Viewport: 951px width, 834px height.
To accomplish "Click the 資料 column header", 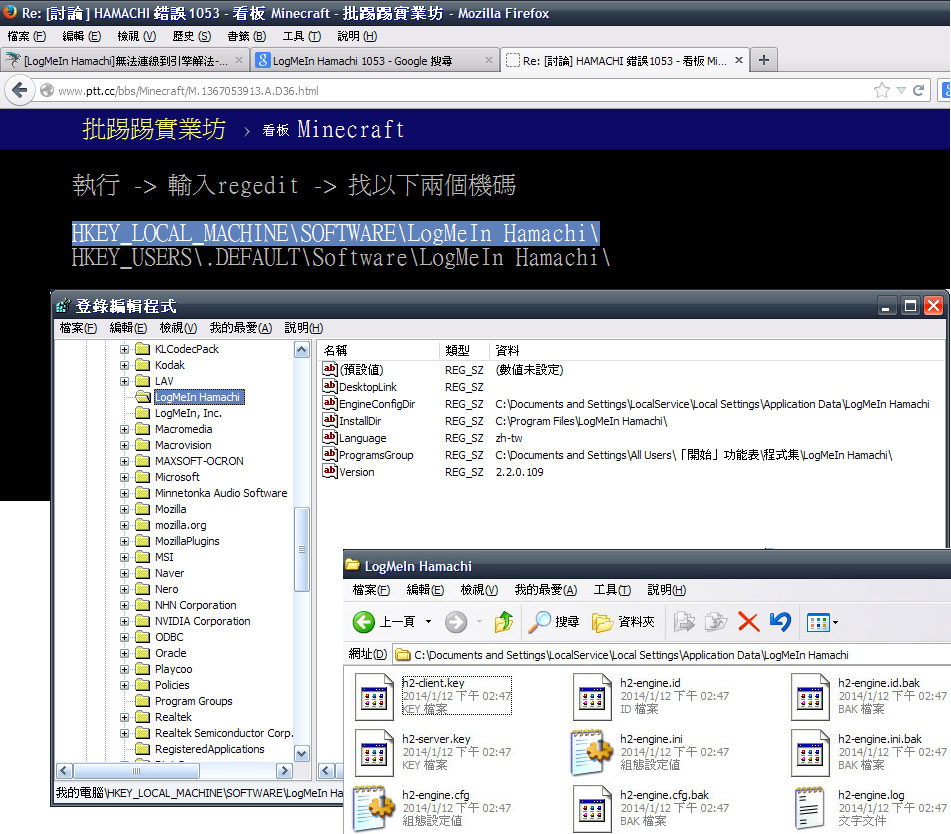I will pos(717,351).
